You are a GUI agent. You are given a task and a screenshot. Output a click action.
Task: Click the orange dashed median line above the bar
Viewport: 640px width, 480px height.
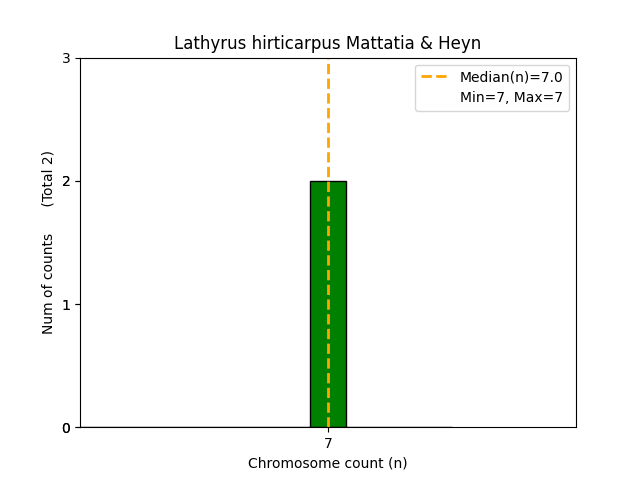[x=328, y=120]
